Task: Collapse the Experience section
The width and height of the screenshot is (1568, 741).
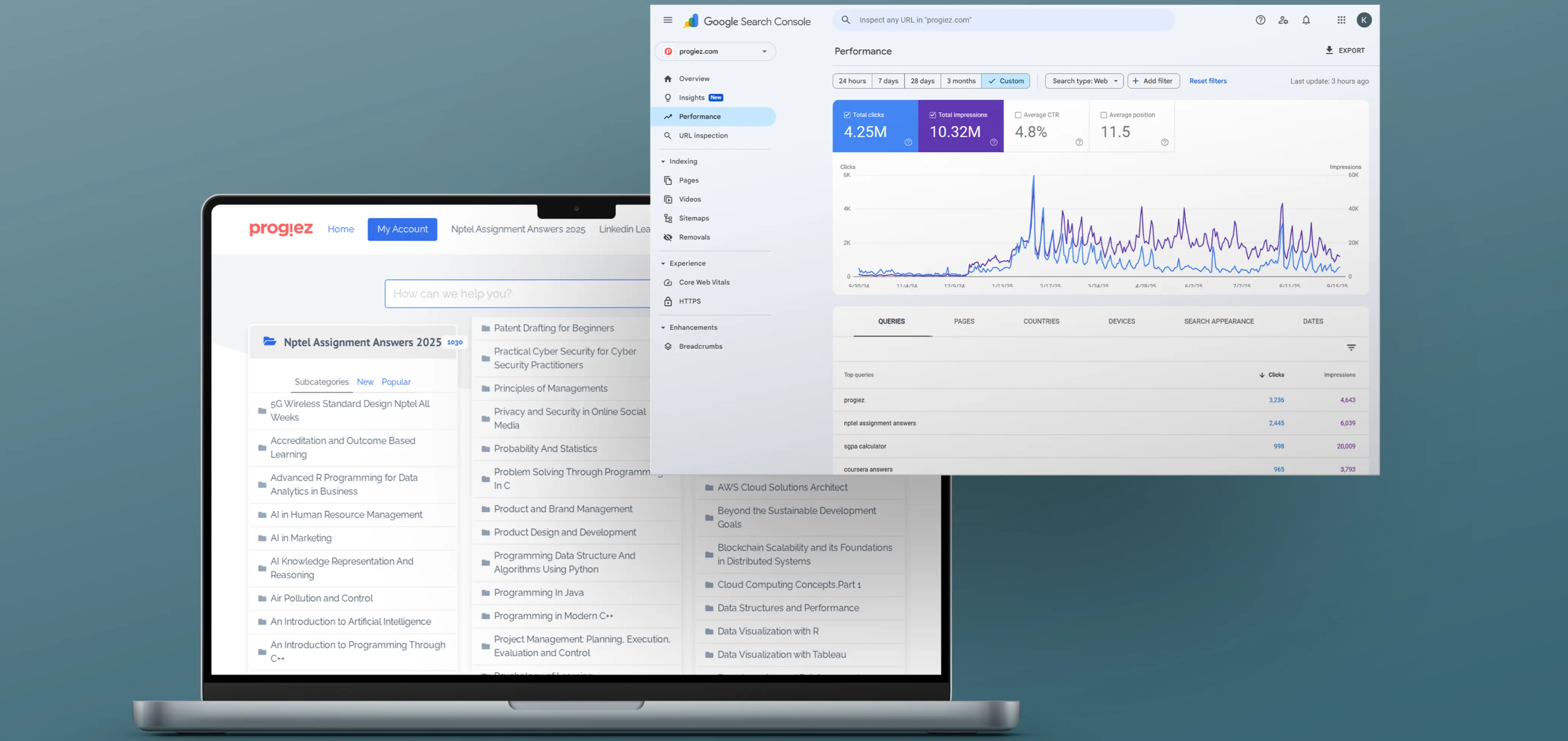Action: [683, 263]
